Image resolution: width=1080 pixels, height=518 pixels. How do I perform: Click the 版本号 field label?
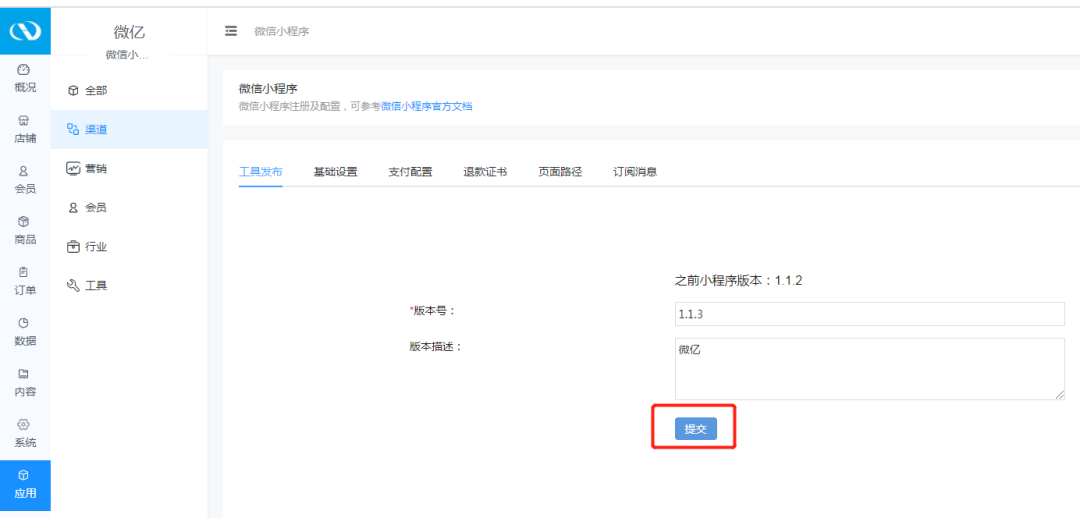pyautogui.click(x=433, y=311)
